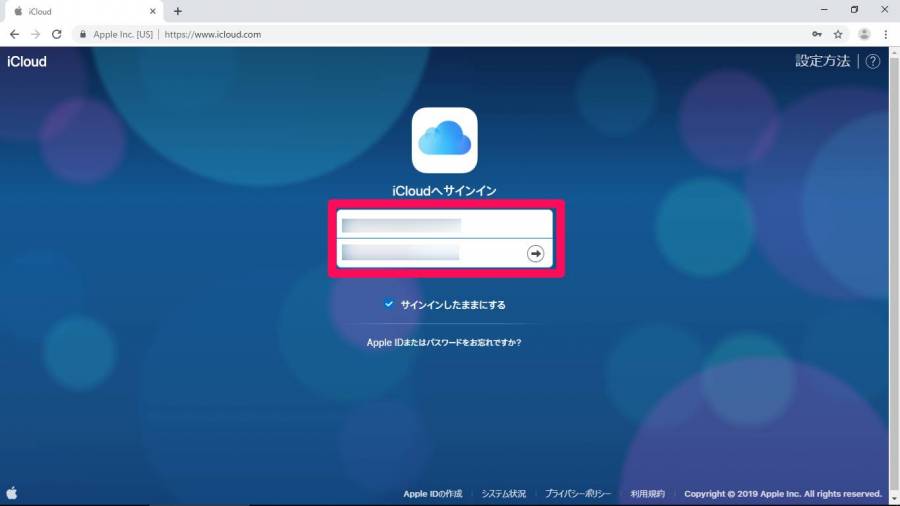
Task: Open a new browser tab
Action: (x=178, y=11)
